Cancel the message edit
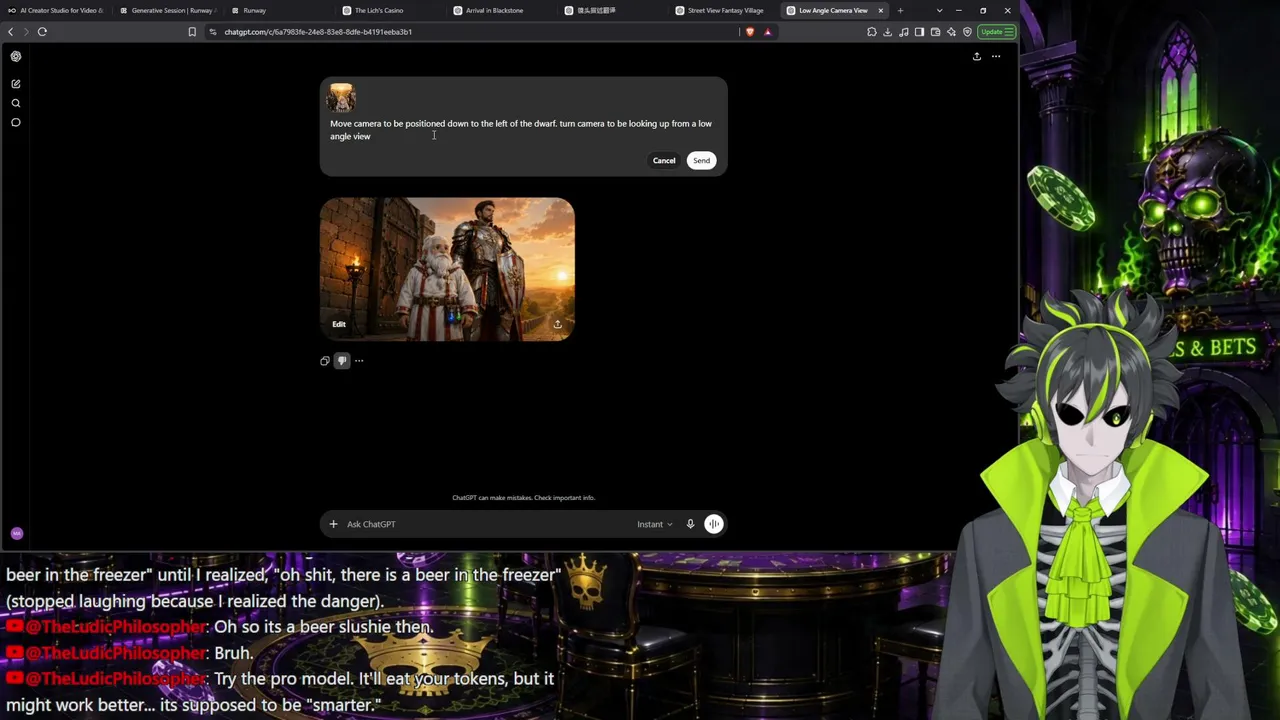 point(664,160)
